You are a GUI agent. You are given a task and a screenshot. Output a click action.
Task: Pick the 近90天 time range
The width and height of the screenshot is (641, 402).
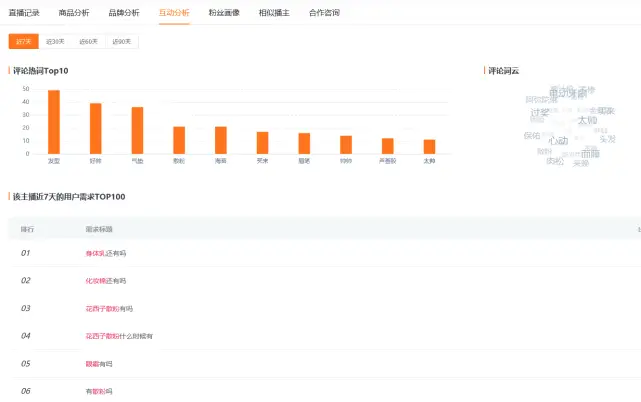(122, 41)
